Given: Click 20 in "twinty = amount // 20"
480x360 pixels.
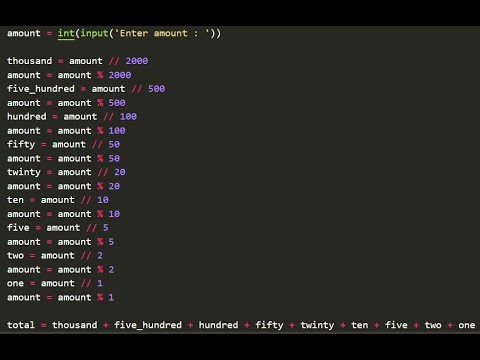Looking at the screenshot, I should click(x=120, y=172).
